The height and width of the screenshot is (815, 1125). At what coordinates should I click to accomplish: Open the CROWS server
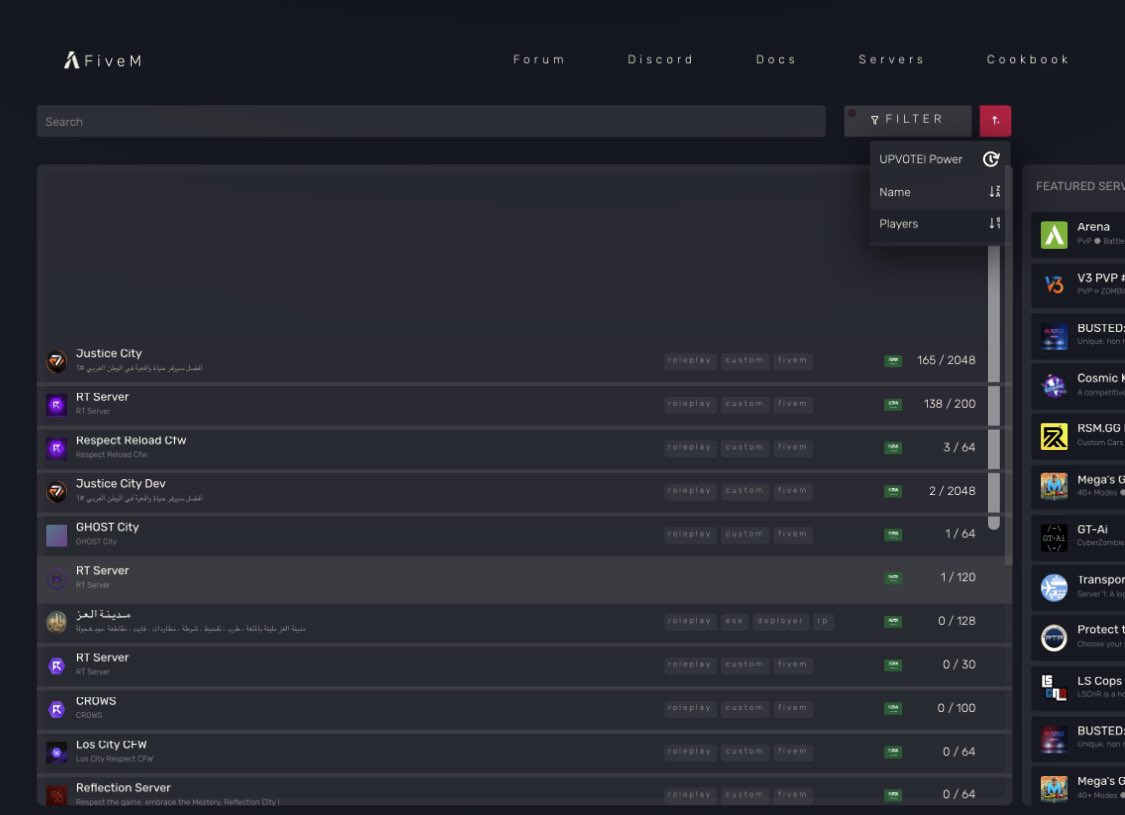[524, 708]
